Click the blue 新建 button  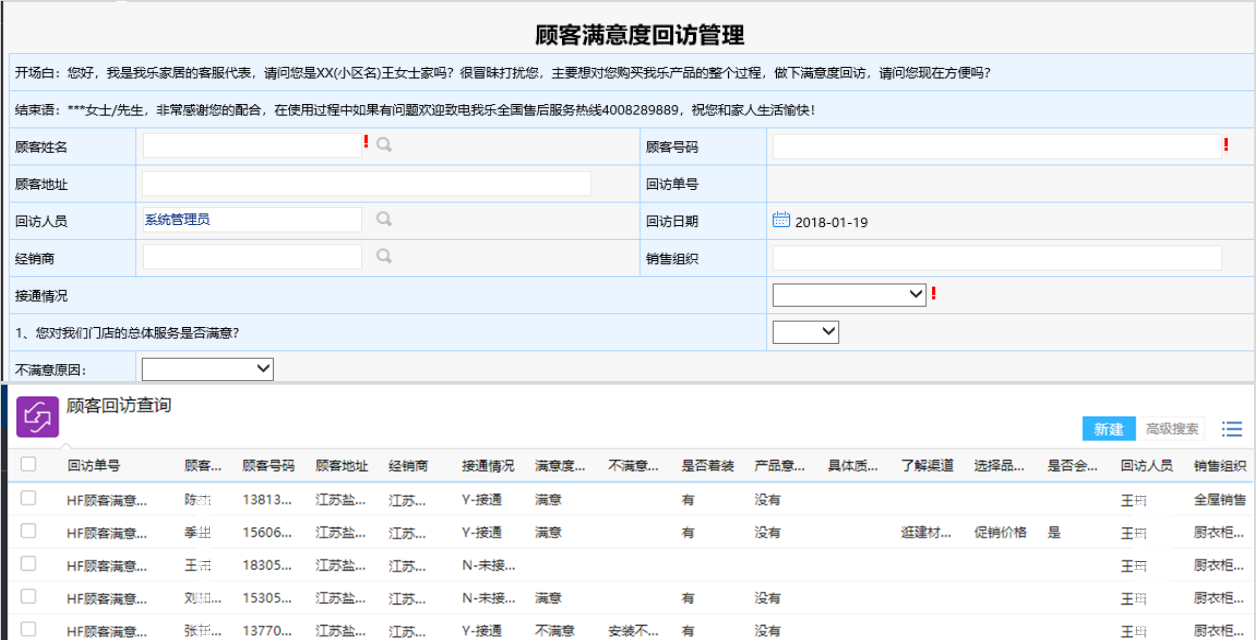pos(1108,429)
